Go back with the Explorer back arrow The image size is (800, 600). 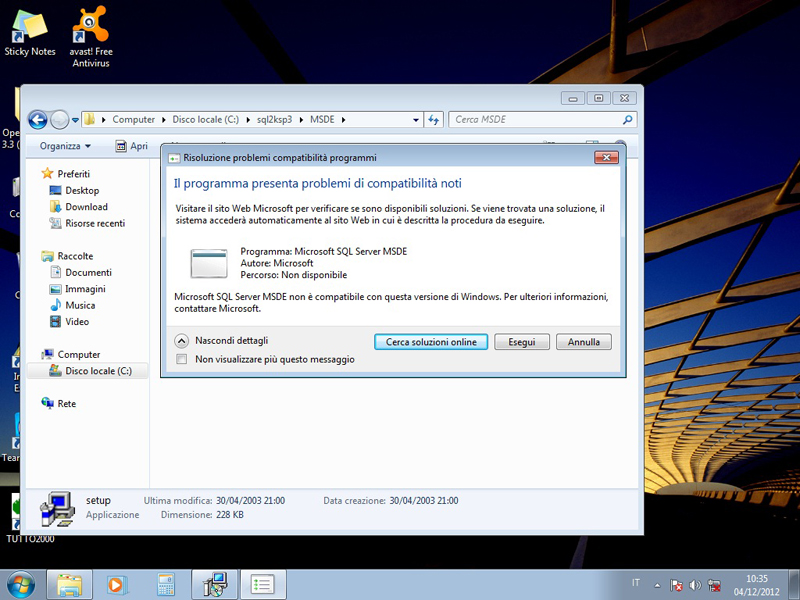click(x=38, y=120)
